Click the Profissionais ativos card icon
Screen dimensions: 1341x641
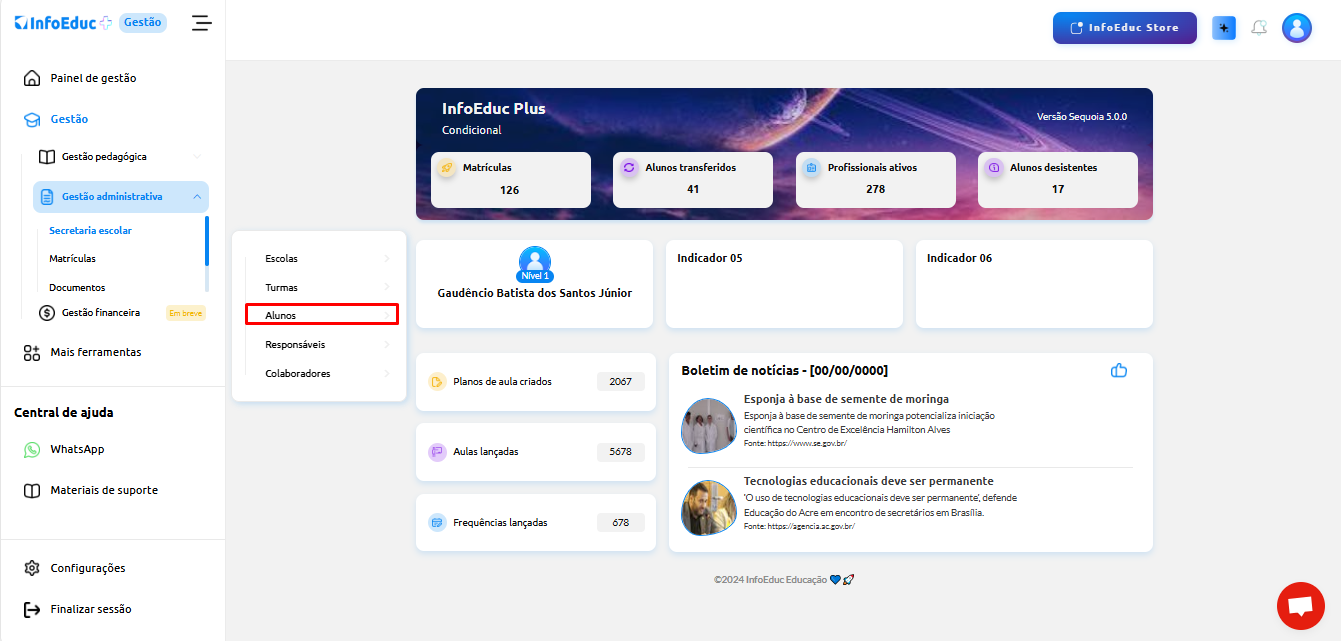812,168
